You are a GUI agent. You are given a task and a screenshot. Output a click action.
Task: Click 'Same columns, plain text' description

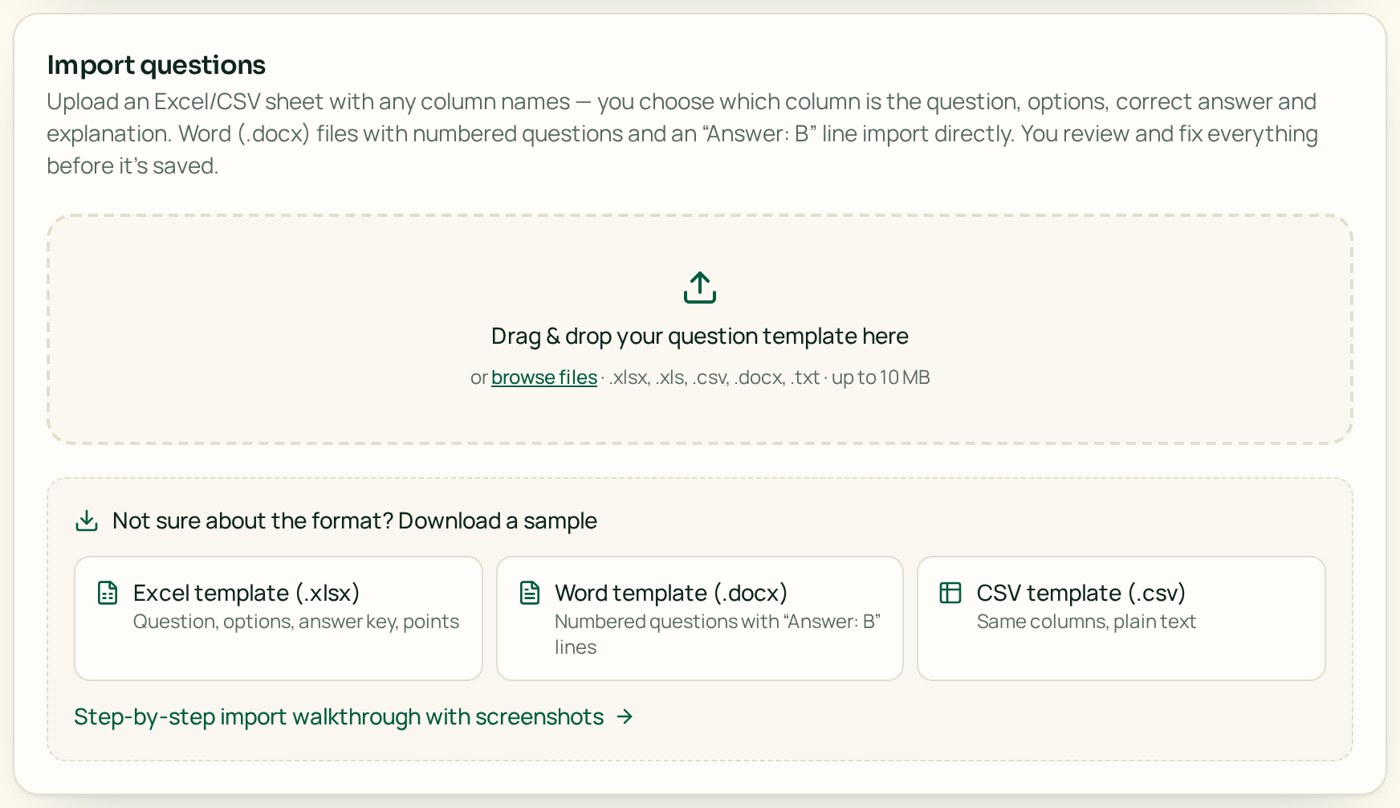click(x=1086, y=622)
